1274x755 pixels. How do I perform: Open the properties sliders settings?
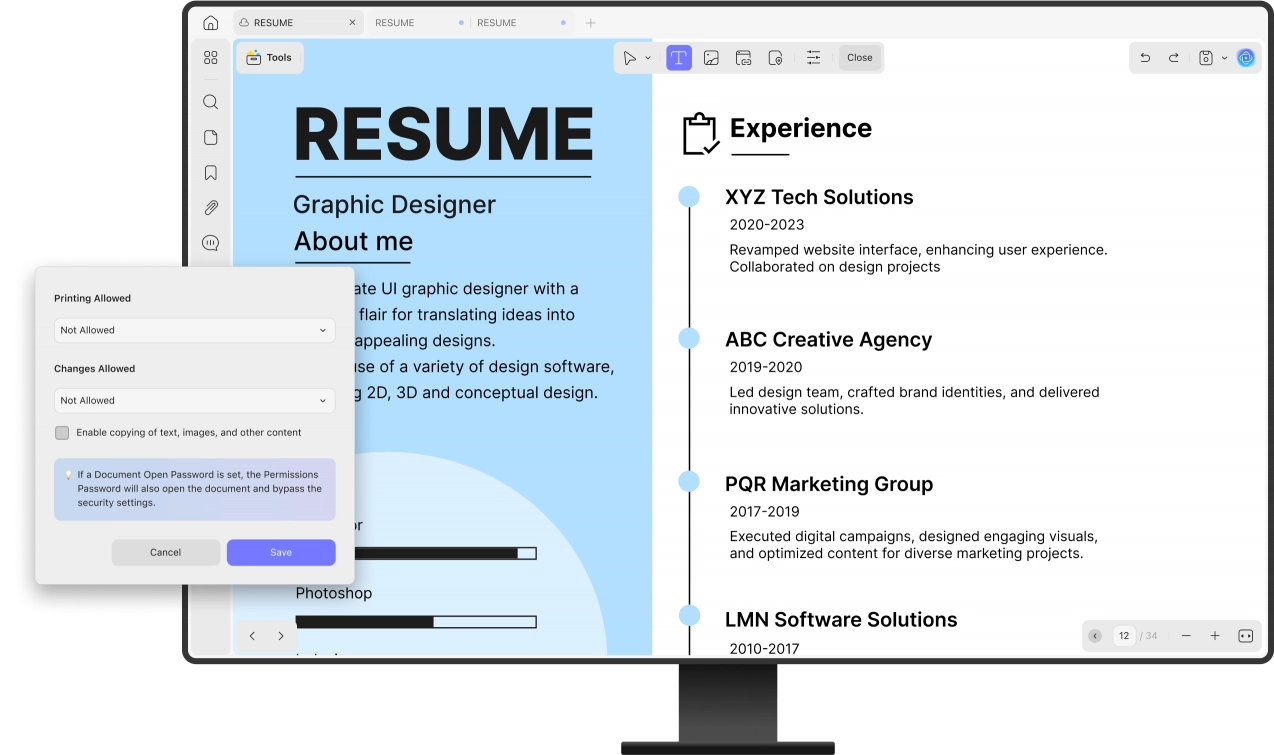click(x=814, y=58)
